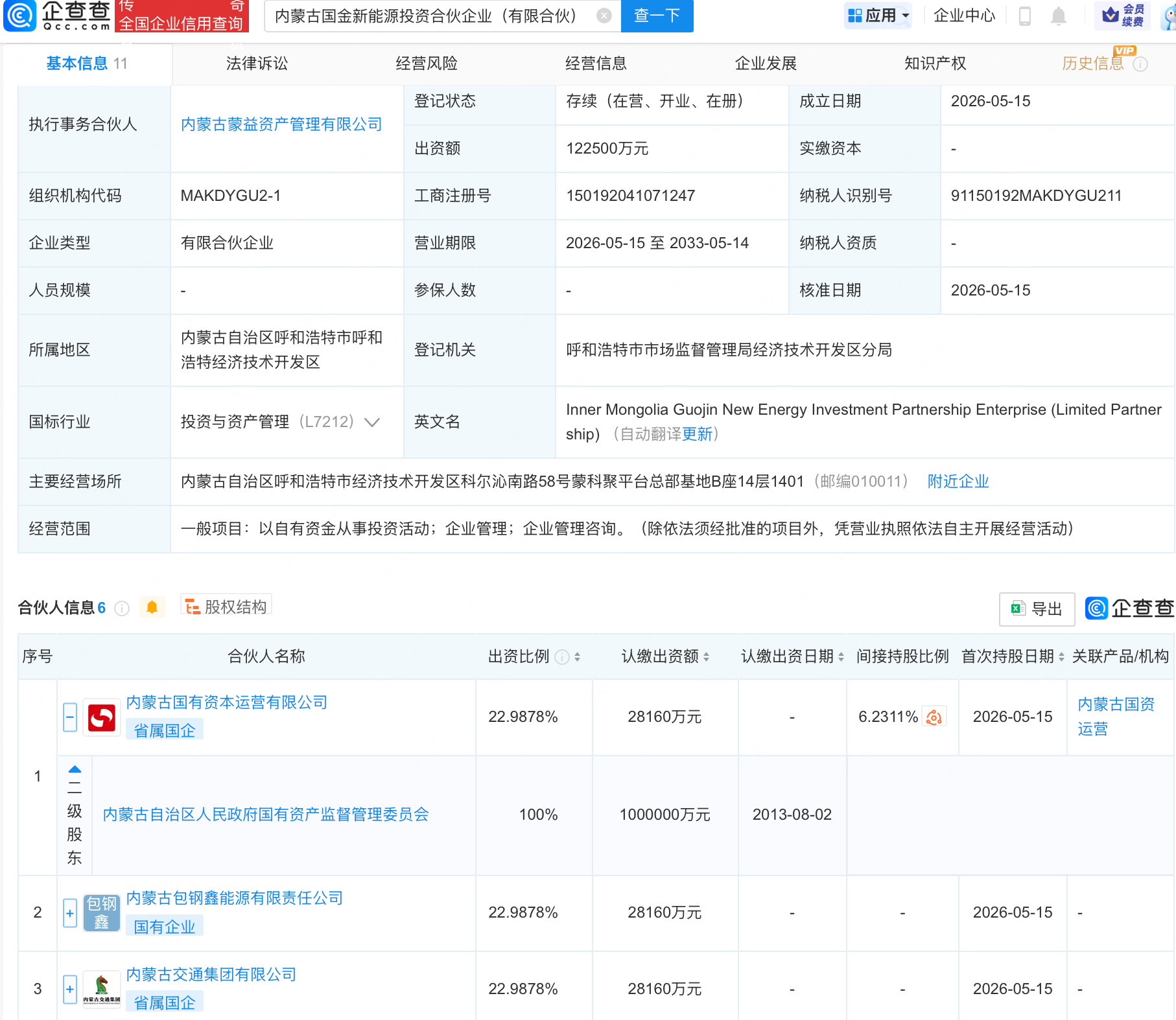The height and width of the screenshot is (1020, 1176).
Task: Clear the search box with the X icon
Action: (604, 16)
